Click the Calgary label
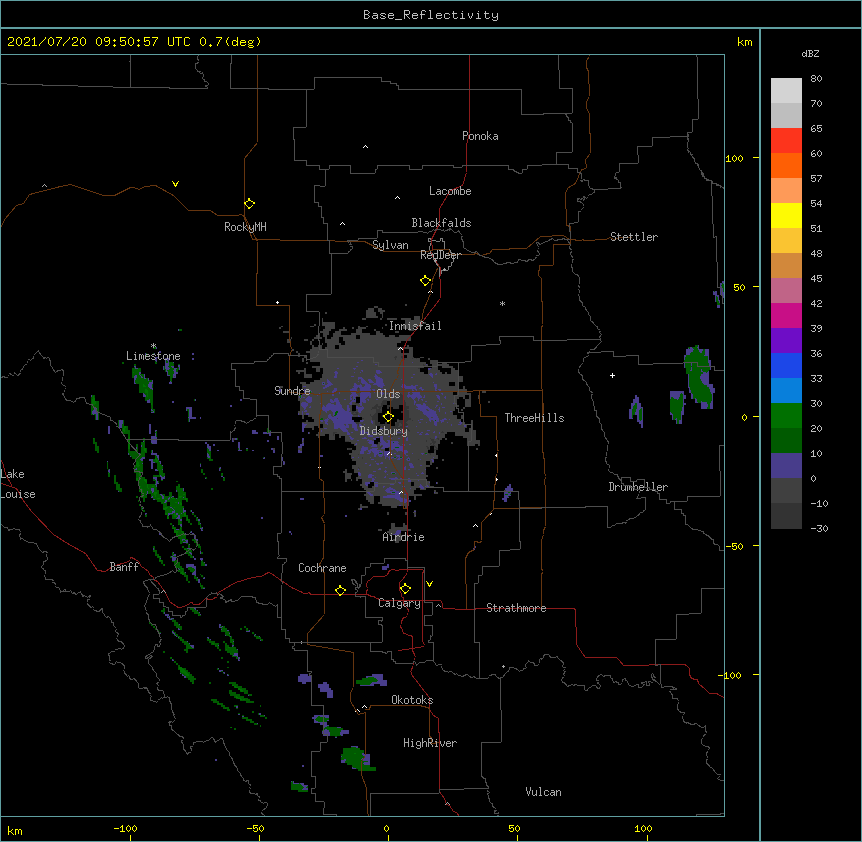Image resolution: width=862 pixels, height=842 pixels. click(x=399, y=603)
